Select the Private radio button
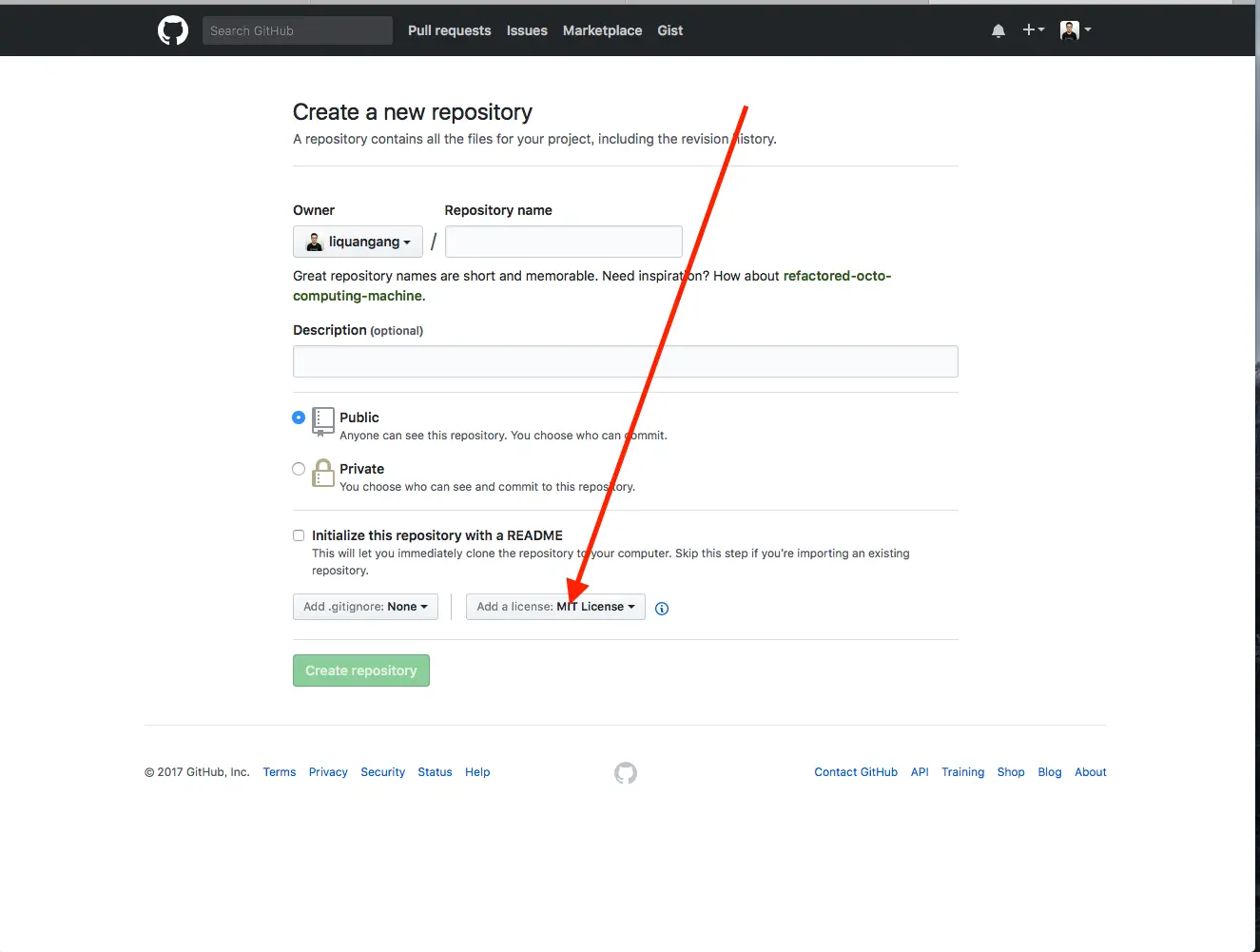 tap(299, 469)
